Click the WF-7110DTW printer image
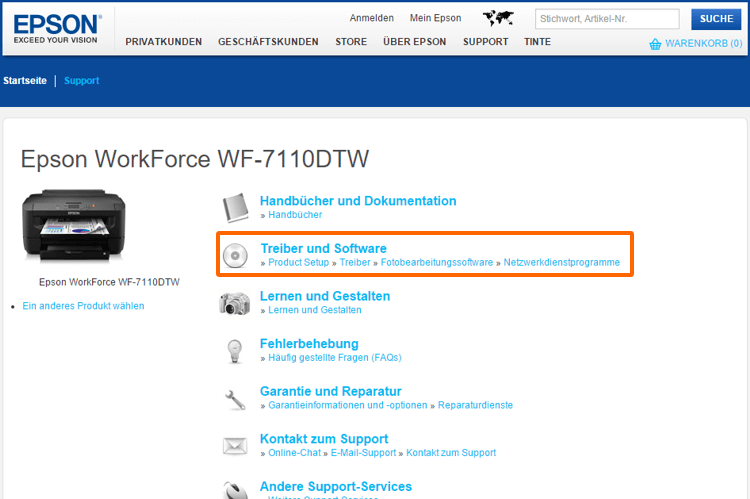Screen dimensions: 750x499 click(x=74, y=225)
